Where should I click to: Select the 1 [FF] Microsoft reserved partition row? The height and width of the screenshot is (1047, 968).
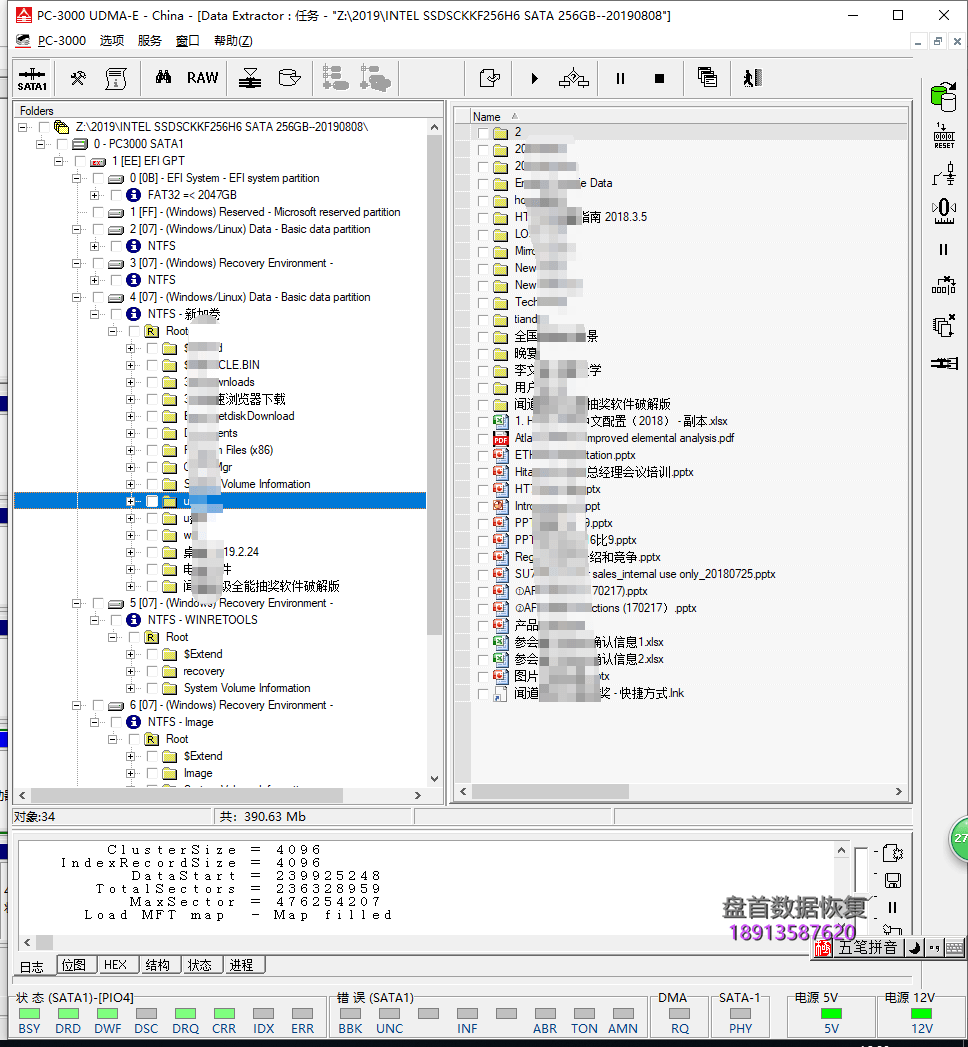(264, 212)
